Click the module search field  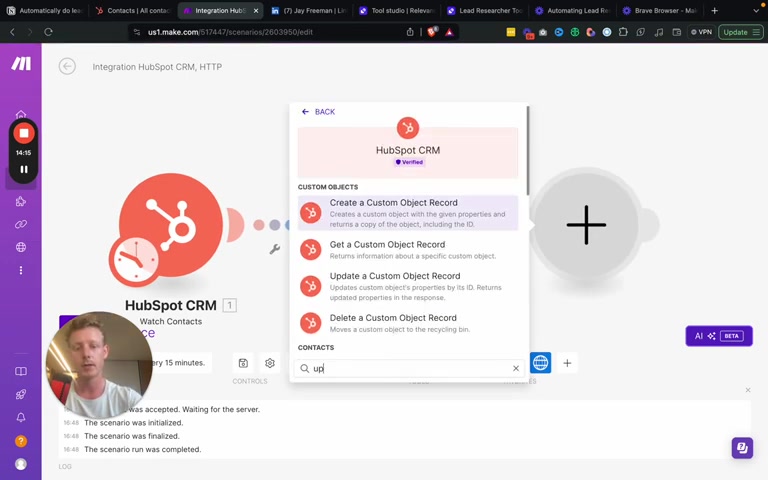point(409,368)
